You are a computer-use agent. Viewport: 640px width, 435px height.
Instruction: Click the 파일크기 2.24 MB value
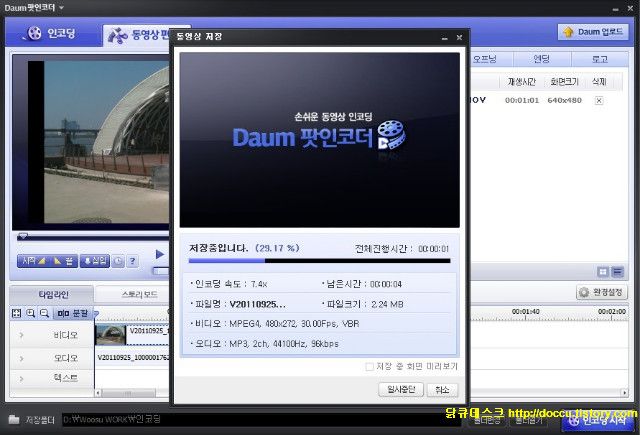coord(387,304)
